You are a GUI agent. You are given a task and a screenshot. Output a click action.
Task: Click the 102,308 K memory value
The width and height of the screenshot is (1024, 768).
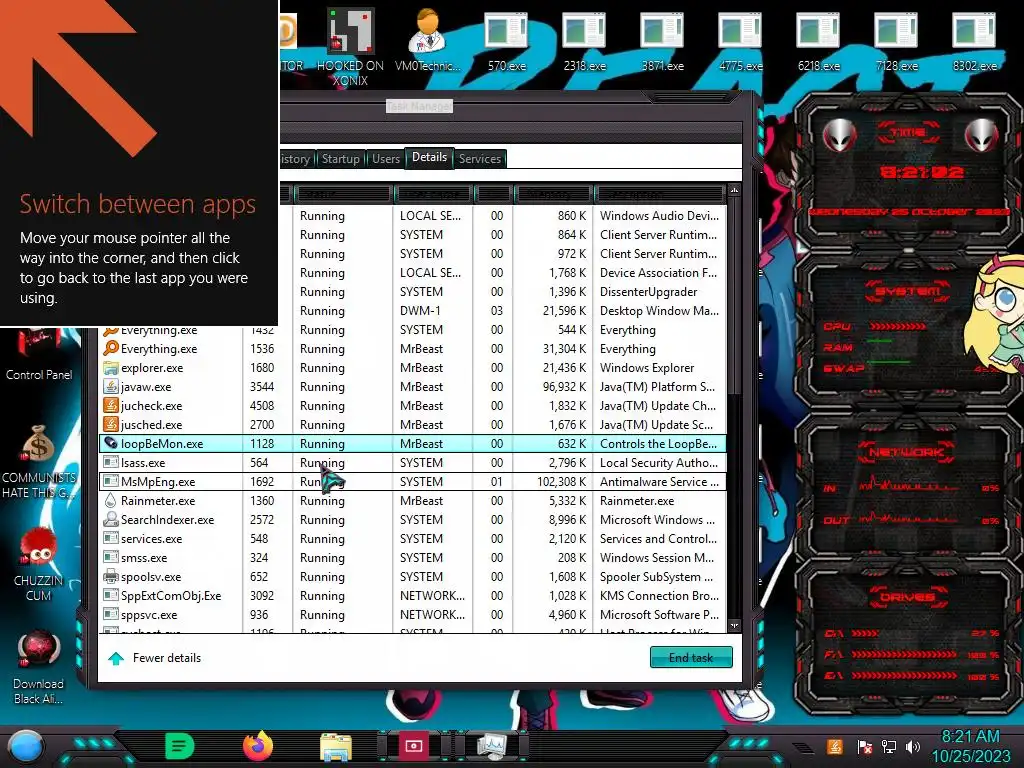coord(561,482)
